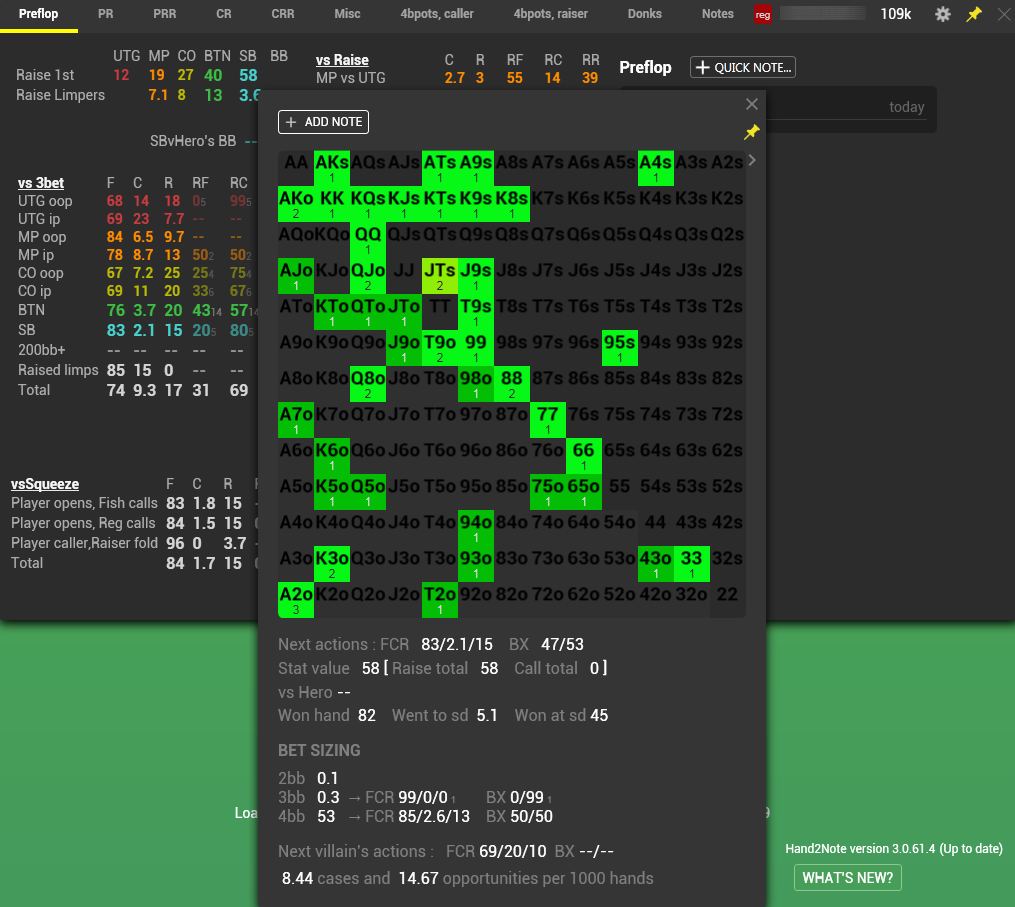The height and width of the screenshot is (907, 1015).
Task: Open the Donks tab
Action: pyautogui.click(x=644, y=14)
